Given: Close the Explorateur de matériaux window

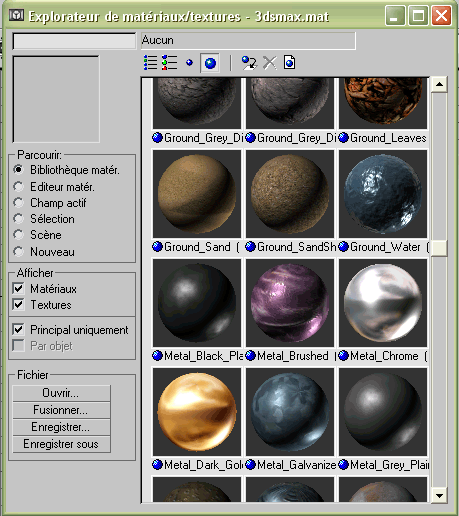Looking at the screenshot, I should (441, 15).
